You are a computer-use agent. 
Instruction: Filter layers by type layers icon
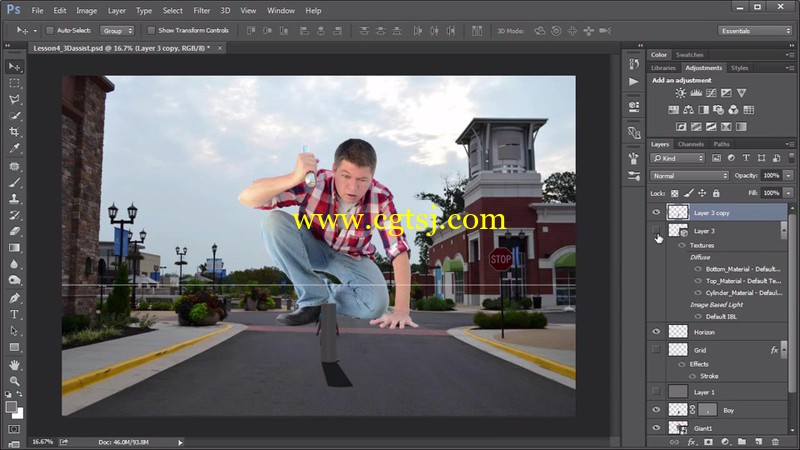tap(746, 158)
